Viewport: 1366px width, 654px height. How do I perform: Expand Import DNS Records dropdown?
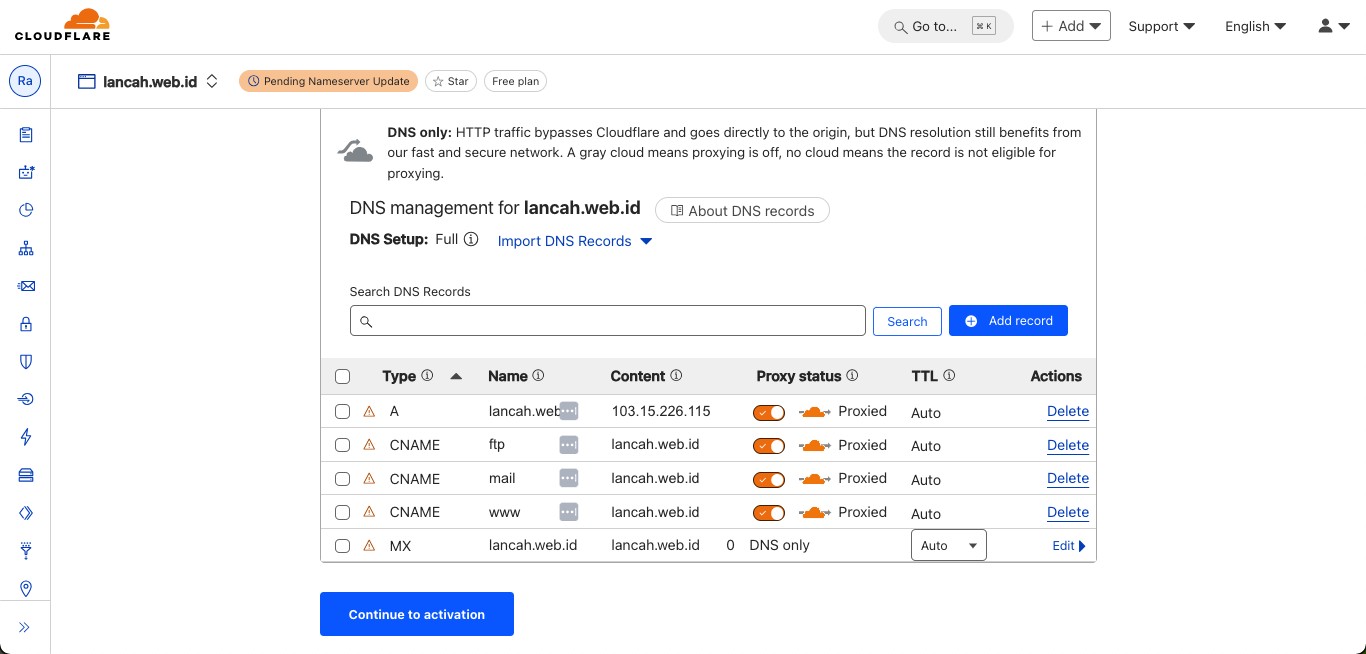(575, 241)
